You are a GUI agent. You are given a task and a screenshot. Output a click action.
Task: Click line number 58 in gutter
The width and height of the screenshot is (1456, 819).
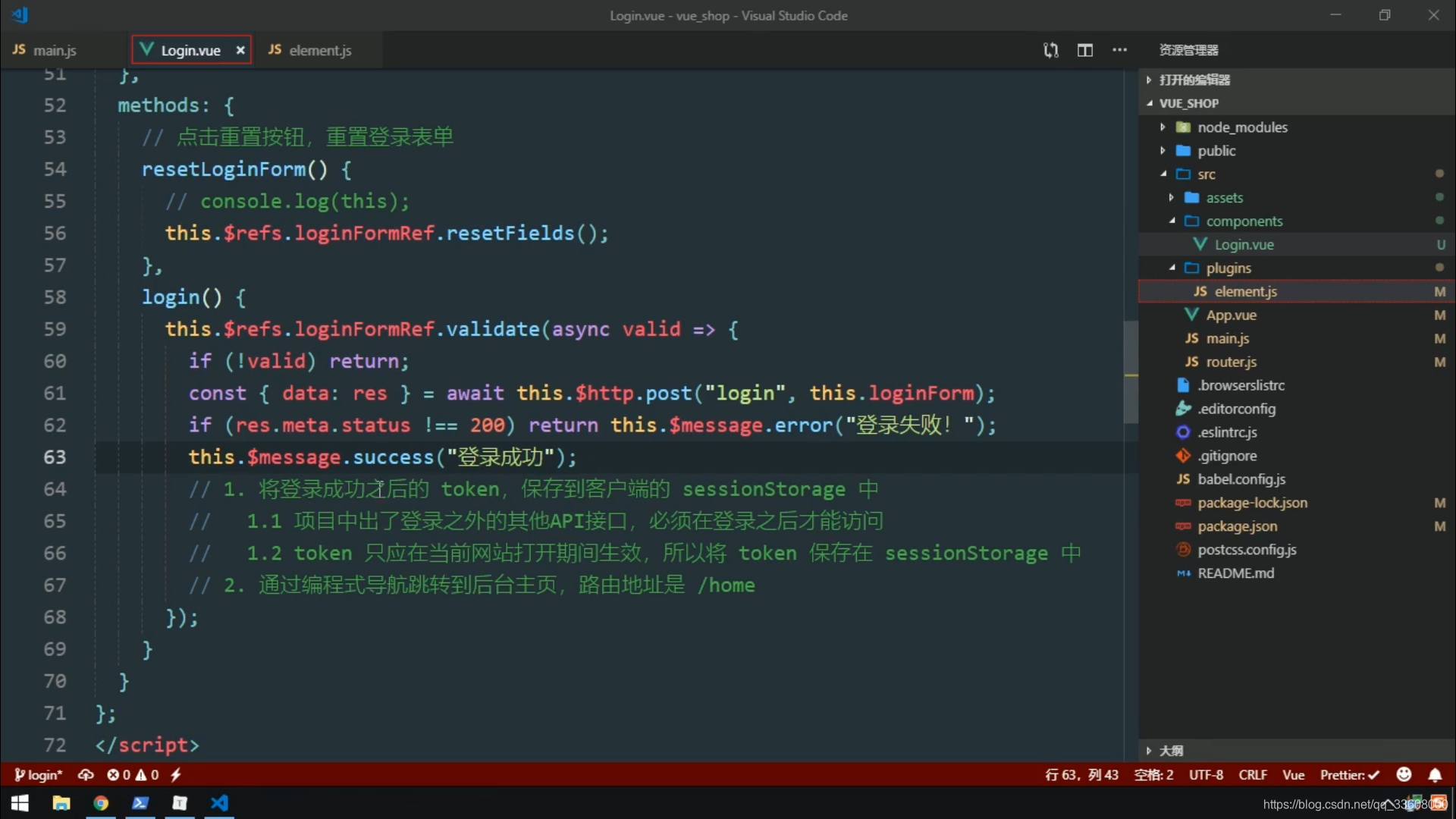55,297
